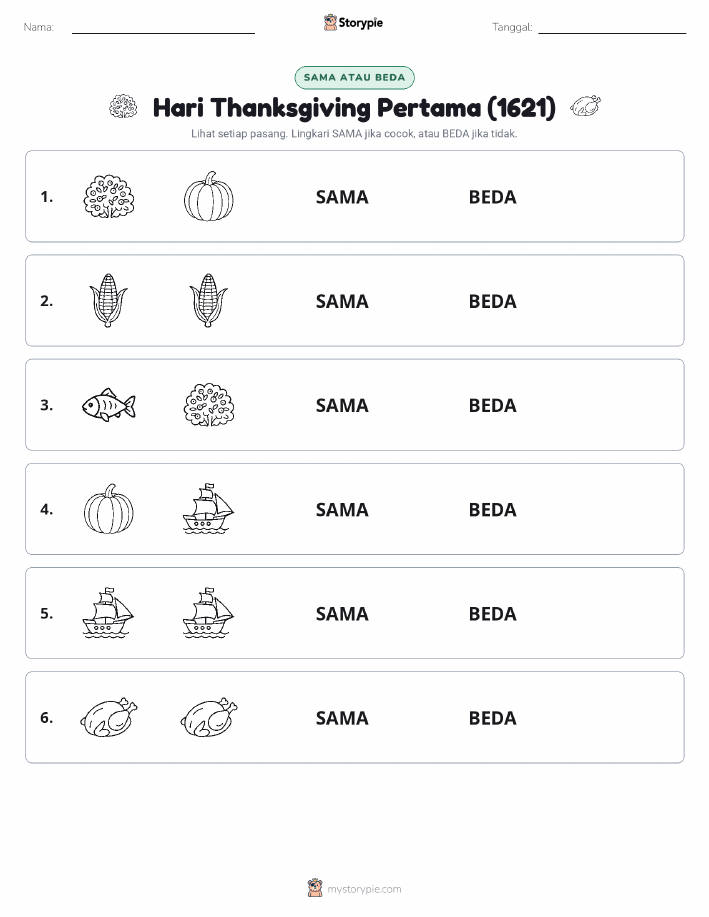The image size is (709, 917).
Task: Click the bush icon left of the title
Action: coord(123,106)
